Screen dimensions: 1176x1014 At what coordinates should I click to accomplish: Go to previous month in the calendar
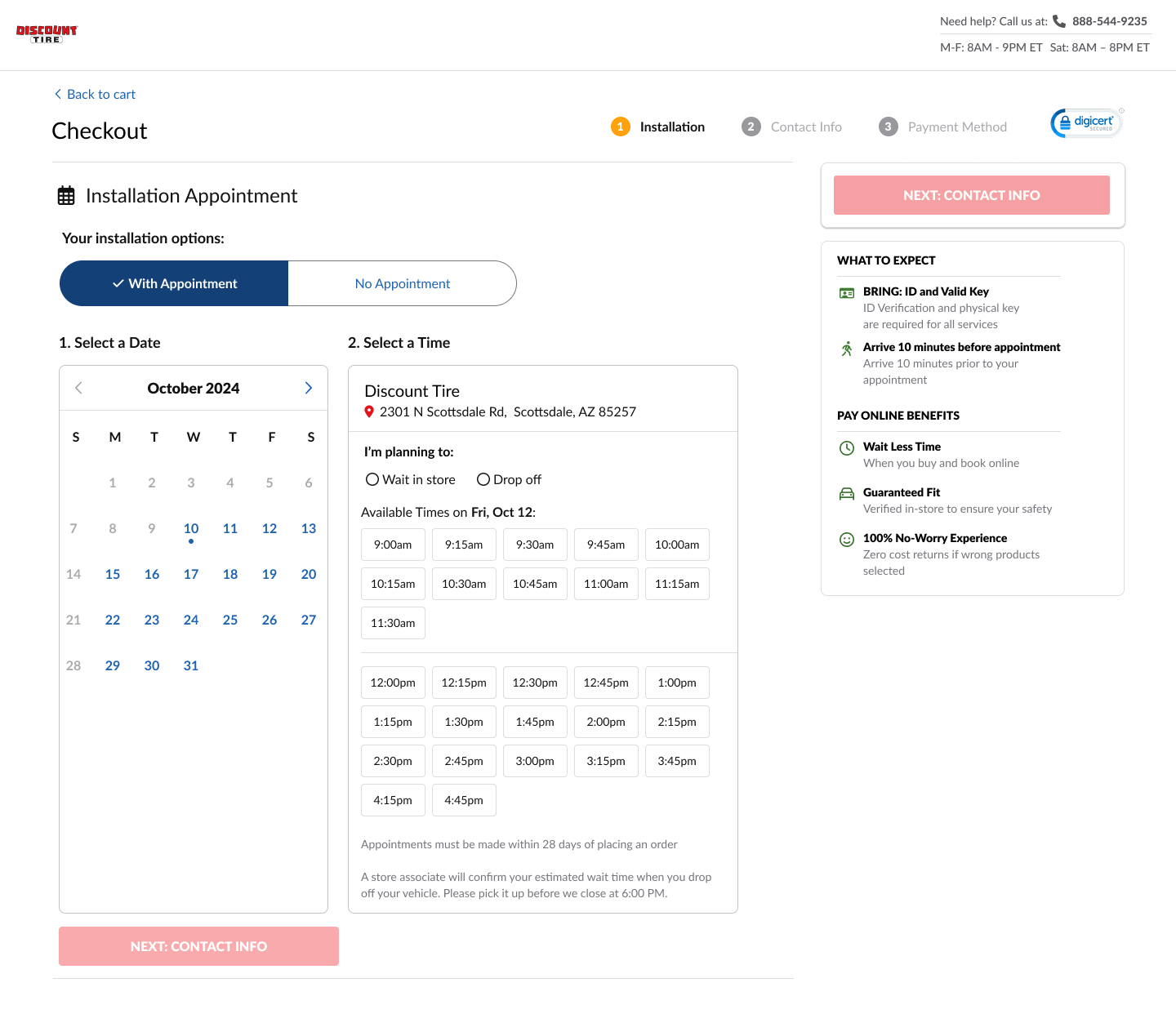pos(78,388)
